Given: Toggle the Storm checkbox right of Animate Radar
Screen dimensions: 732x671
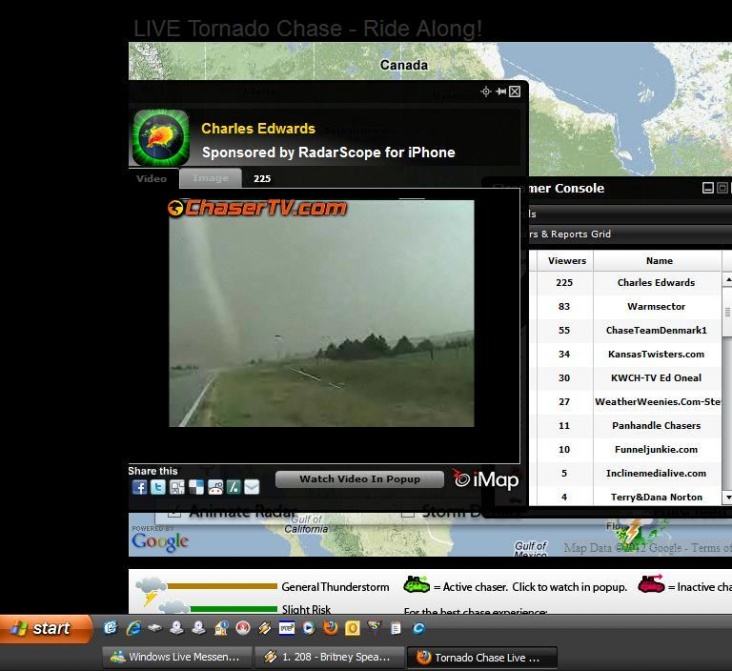Looking at the screenshot, I should click(x=408, y=512).
